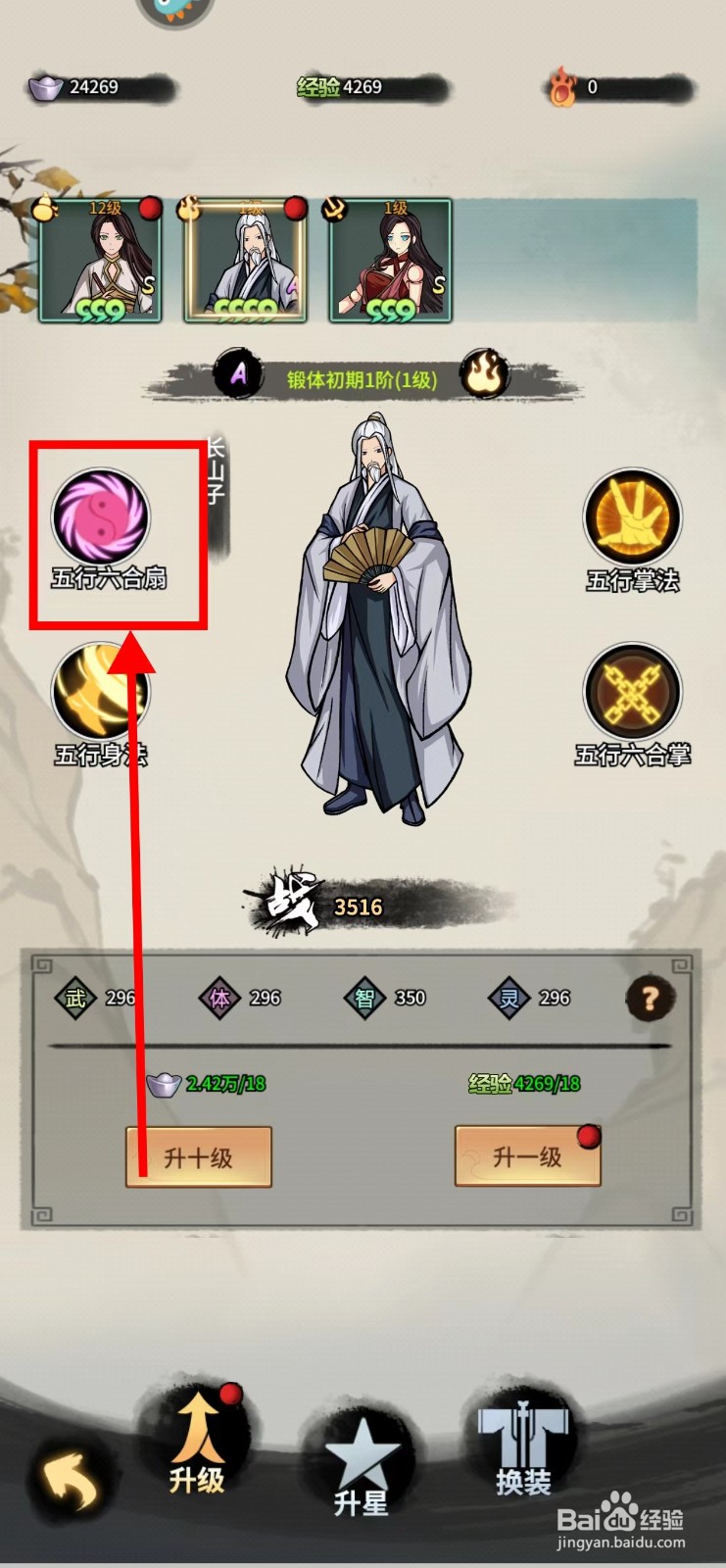Open the 五行六合扇 skill icon

(x=101, y=515)
